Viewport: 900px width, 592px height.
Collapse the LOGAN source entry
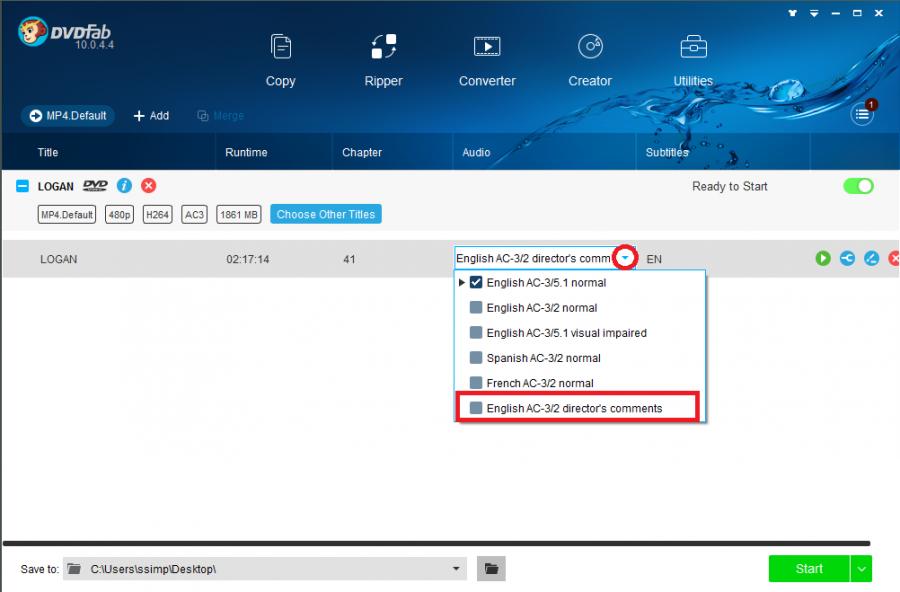(22, 186)
